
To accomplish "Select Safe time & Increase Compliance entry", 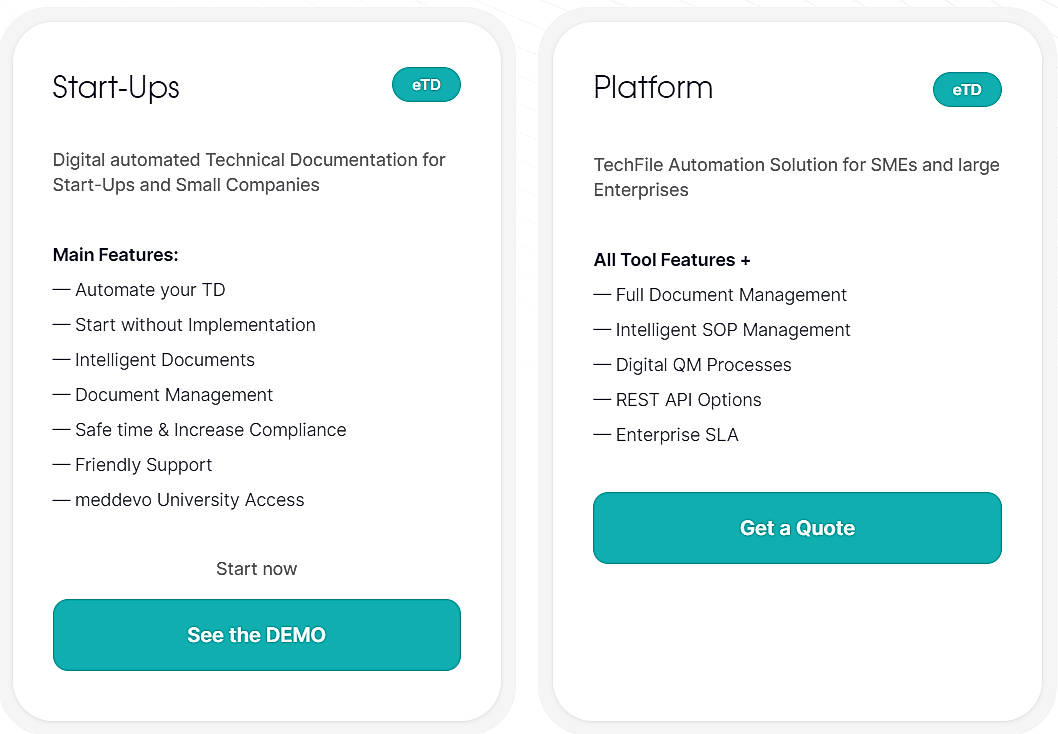I will [199, 430].
